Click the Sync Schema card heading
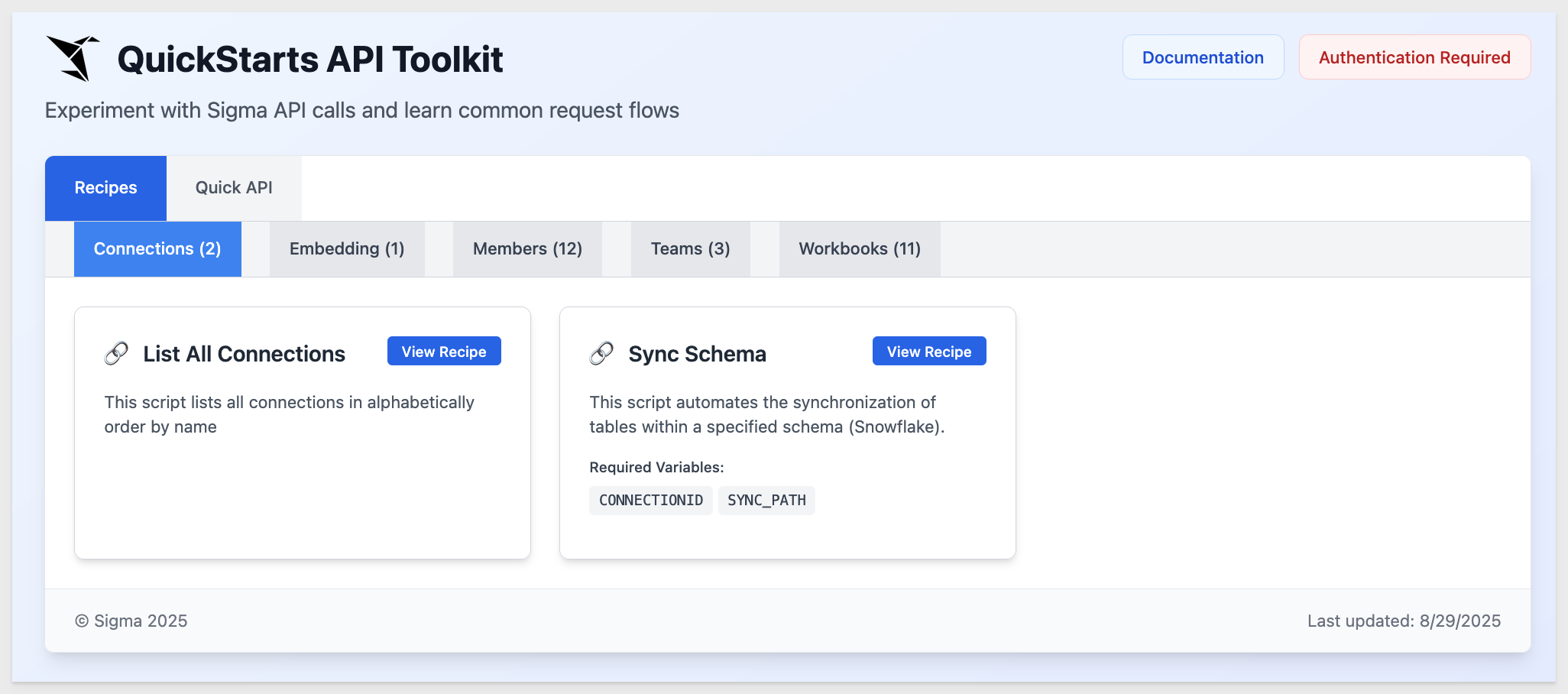The height and width of the screenshot is (694, 1568). [697, 354]
